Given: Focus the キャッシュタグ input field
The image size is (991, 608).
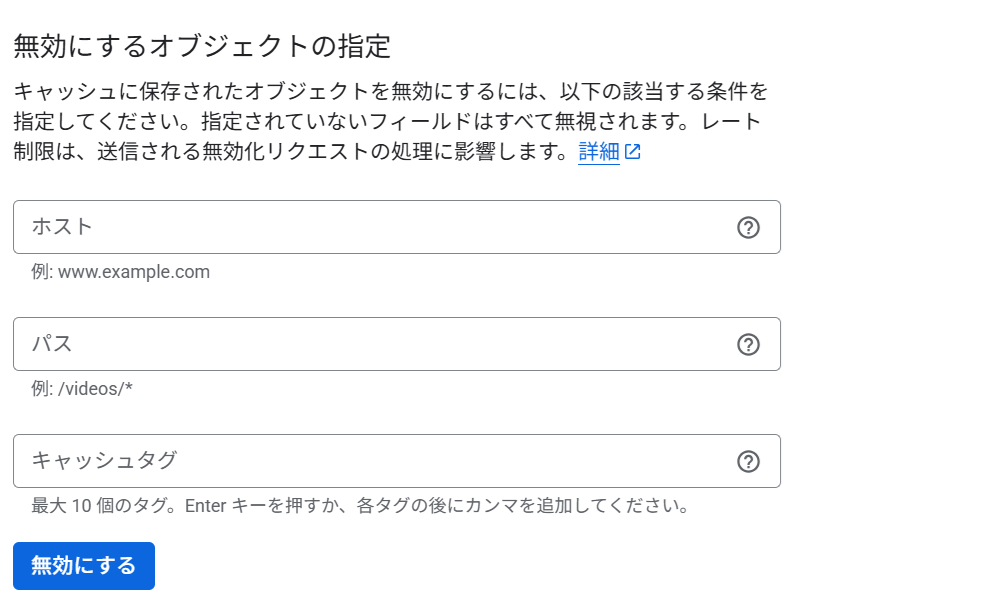Looking at the screenshot, I should pos(397,461).
